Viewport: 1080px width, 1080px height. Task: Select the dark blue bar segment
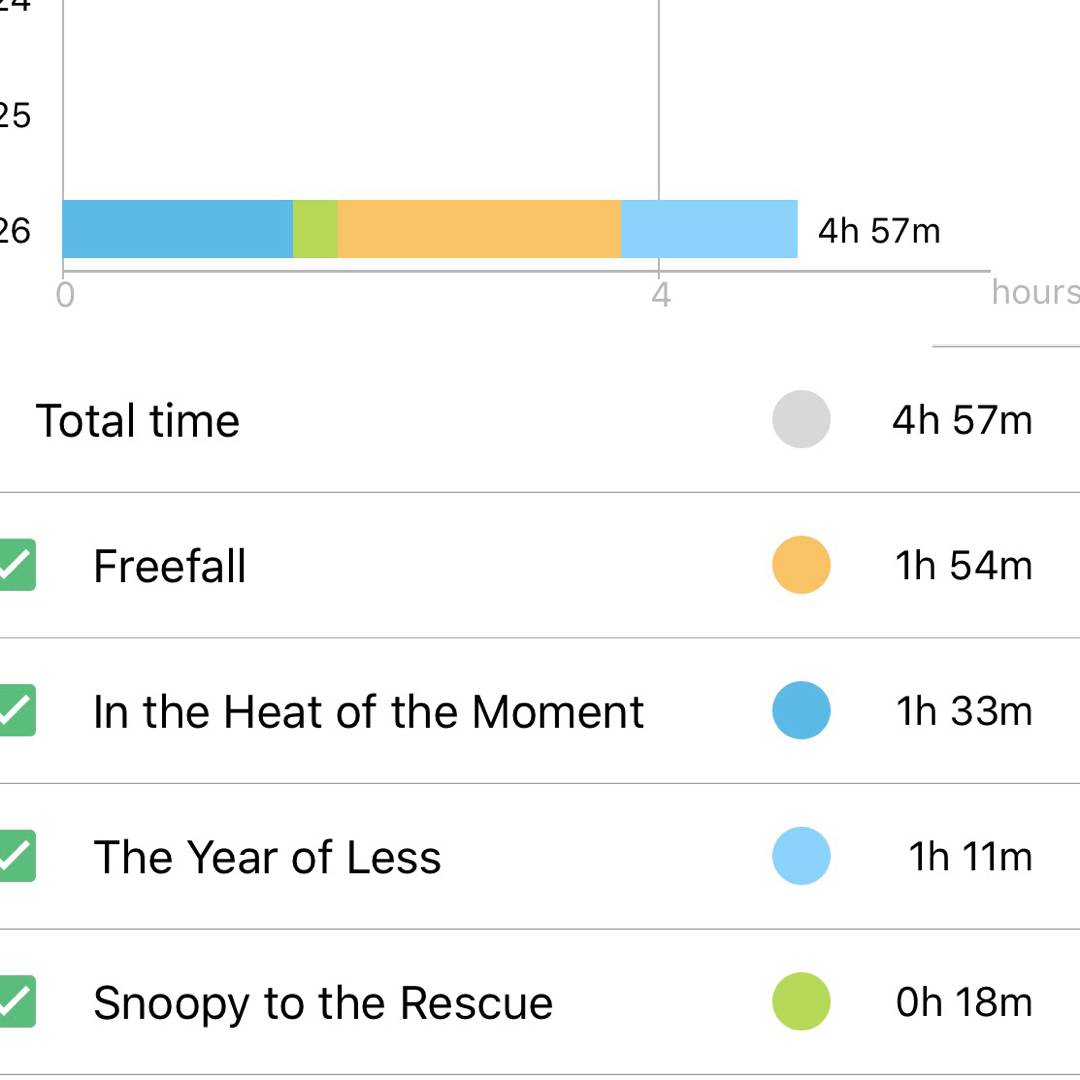click(177, 229)
